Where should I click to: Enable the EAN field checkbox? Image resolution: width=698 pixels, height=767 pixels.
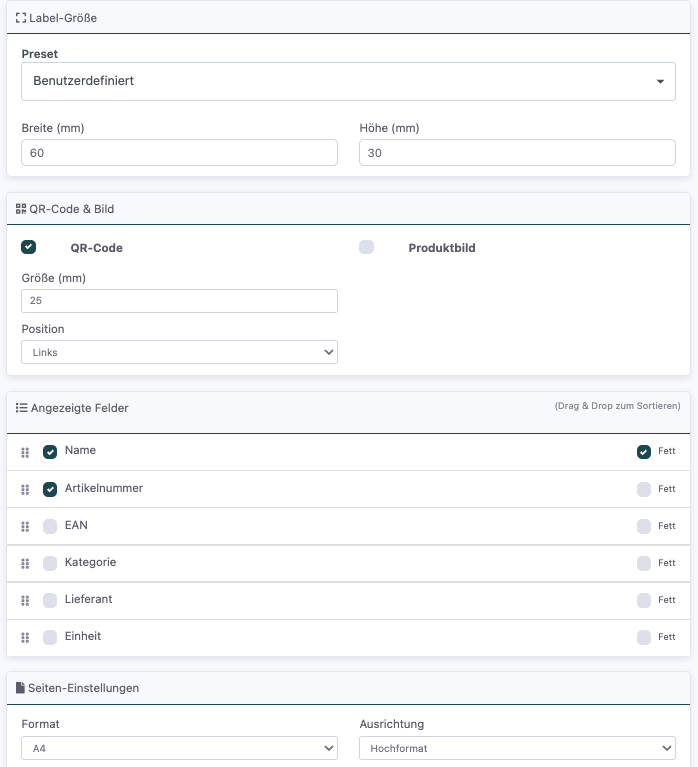tap(50, 526)
